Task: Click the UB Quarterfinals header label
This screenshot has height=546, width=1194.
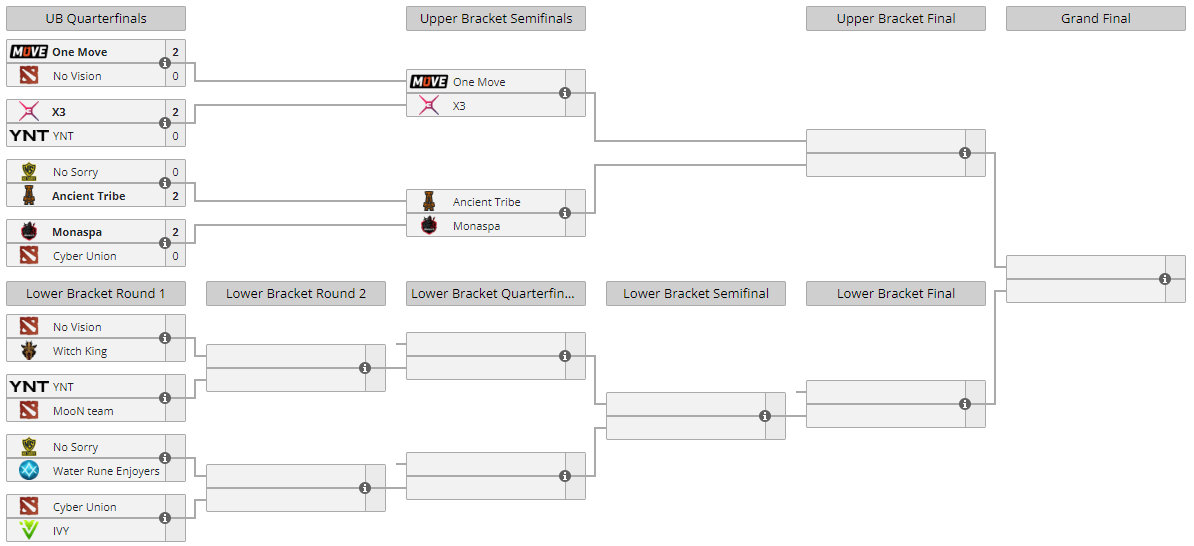Action: 96,19
